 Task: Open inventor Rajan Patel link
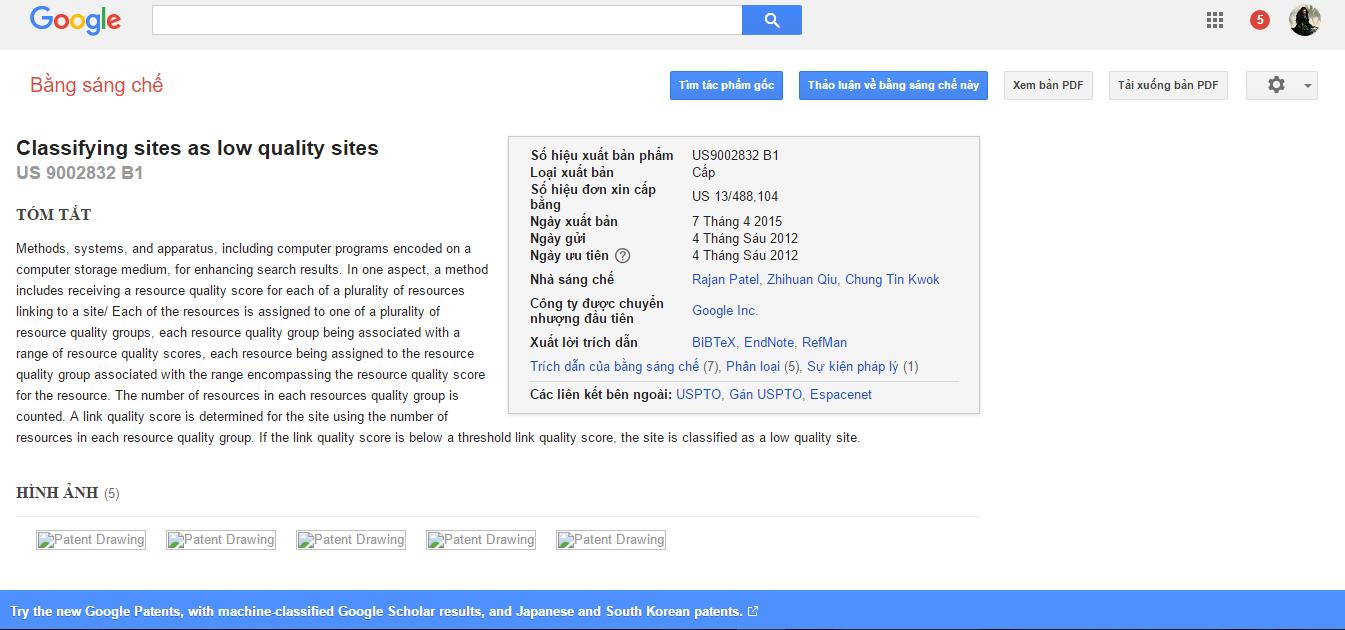(727, 280)
